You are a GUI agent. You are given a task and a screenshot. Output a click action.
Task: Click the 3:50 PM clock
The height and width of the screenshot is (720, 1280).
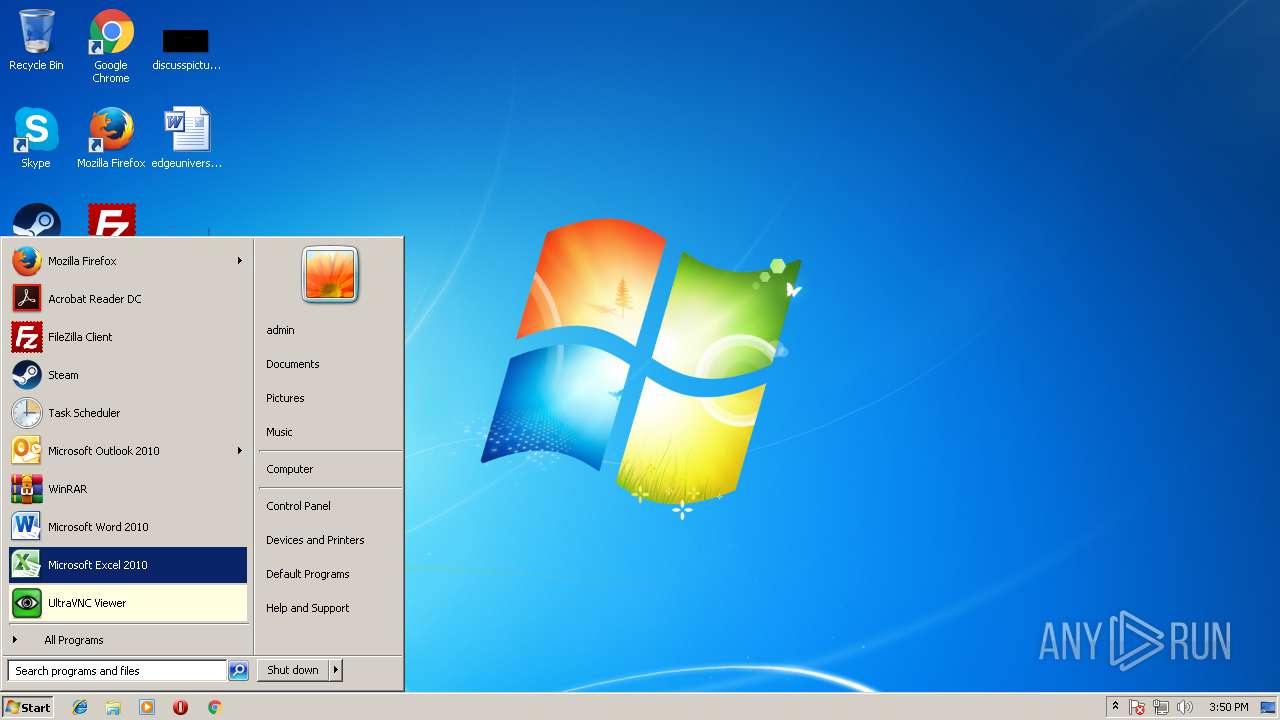(1228, 707)
